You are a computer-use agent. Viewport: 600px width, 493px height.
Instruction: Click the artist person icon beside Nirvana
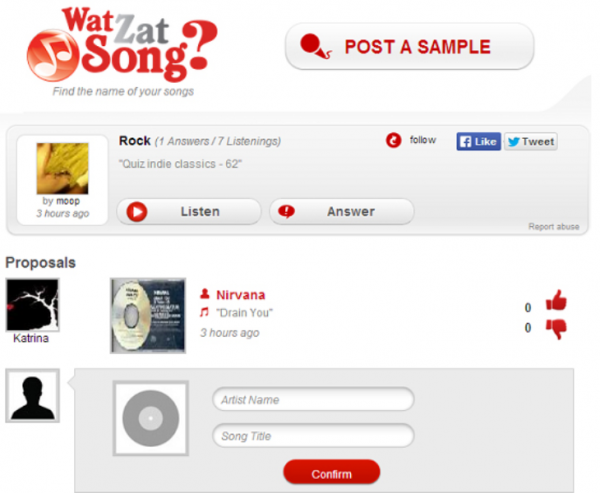pos(205,294)
